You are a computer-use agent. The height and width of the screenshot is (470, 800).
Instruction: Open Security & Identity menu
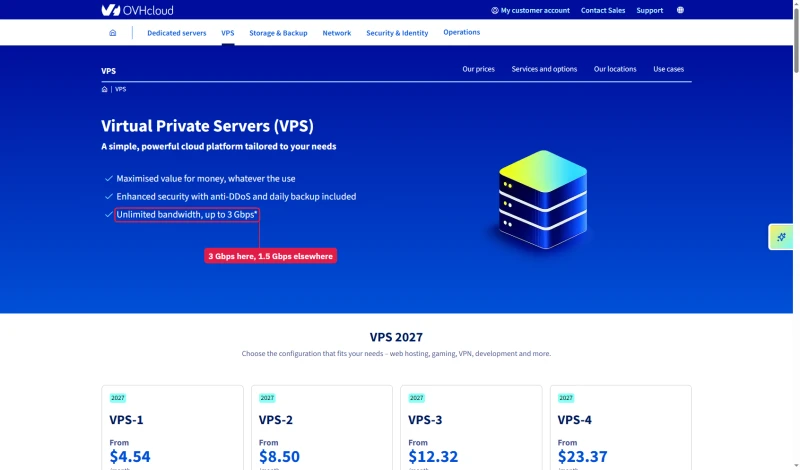(x=397, y=33)
